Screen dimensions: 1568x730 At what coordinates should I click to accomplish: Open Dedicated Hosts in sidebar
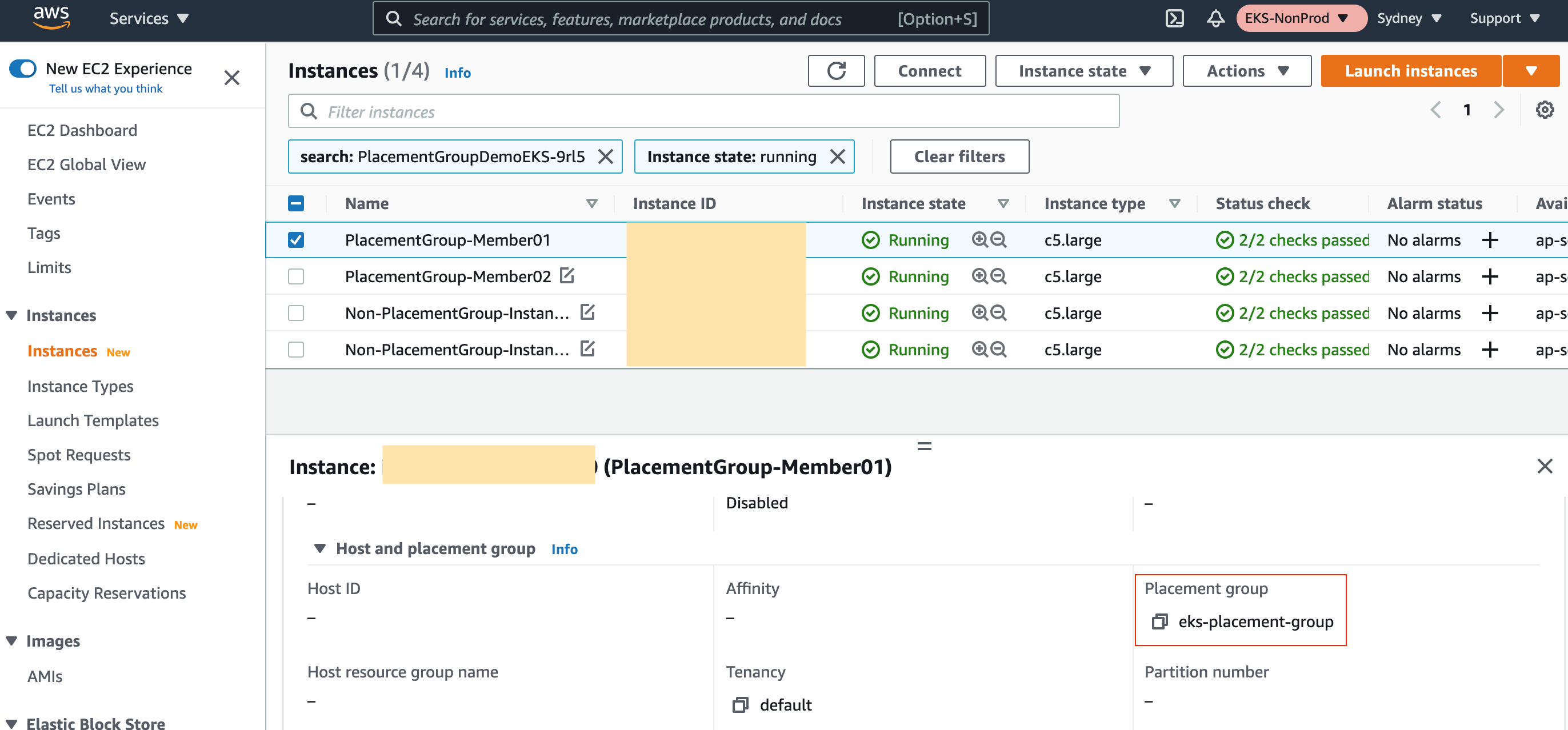pyautogui.click(x=86, y=559)
